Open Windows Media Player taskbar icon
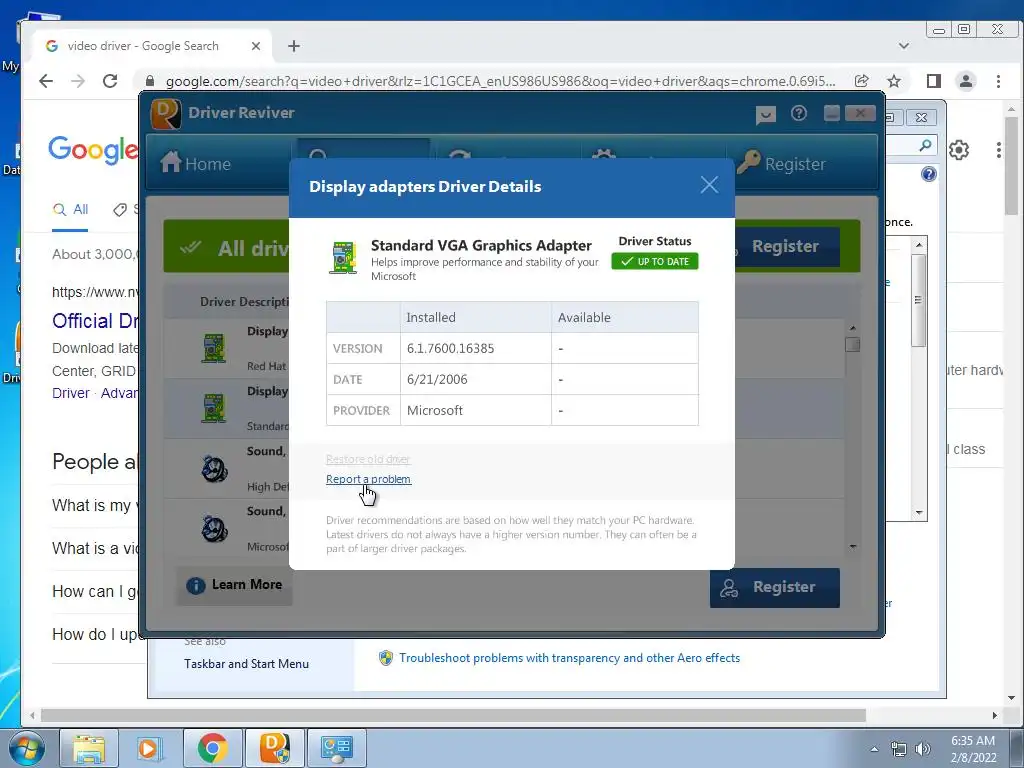The width and height of the screenshot is (1024, 768). (149, 748)
